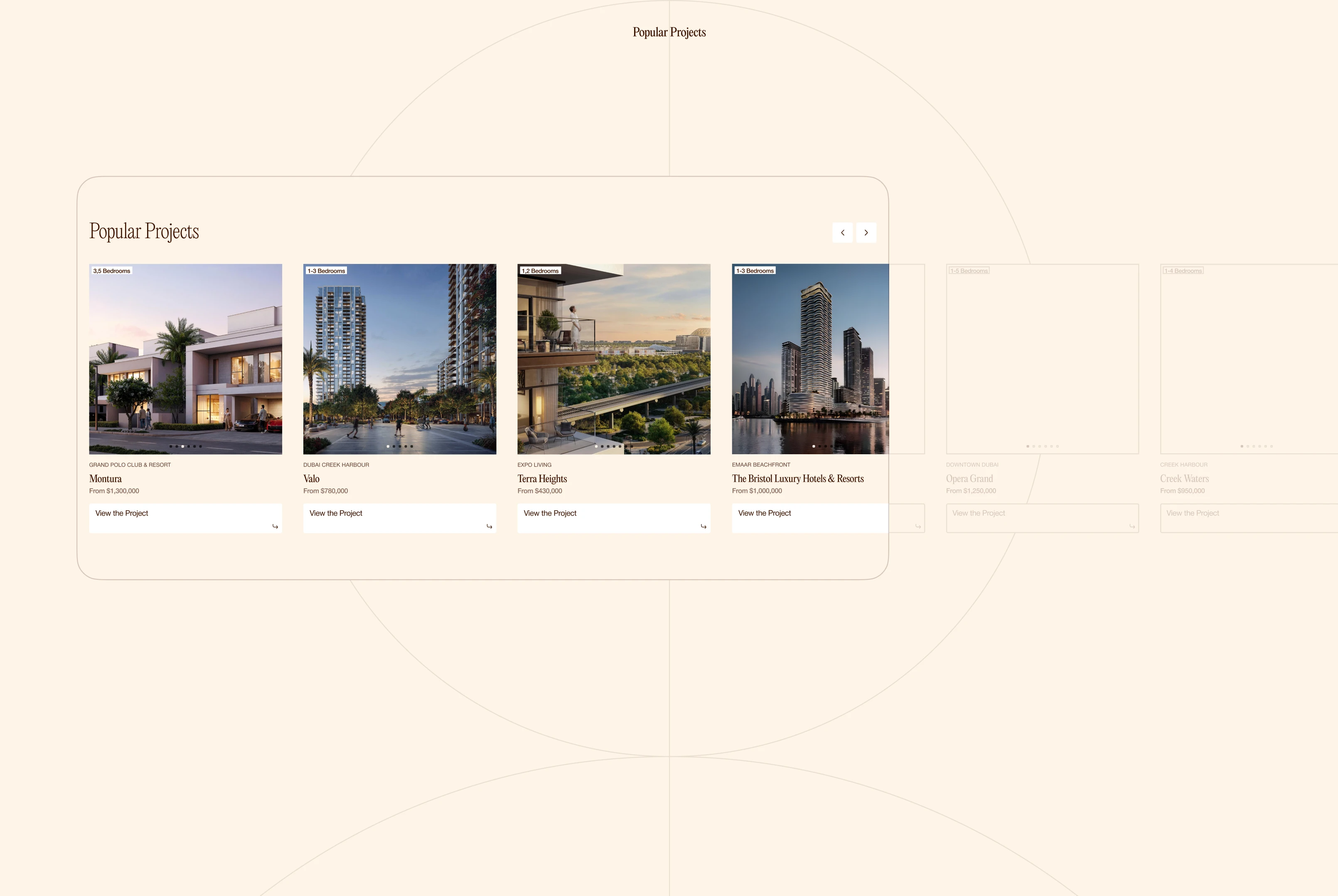
Task: Select The Bristol Luxury Hotels & Resorts title
Action: (x=797, y=479)
